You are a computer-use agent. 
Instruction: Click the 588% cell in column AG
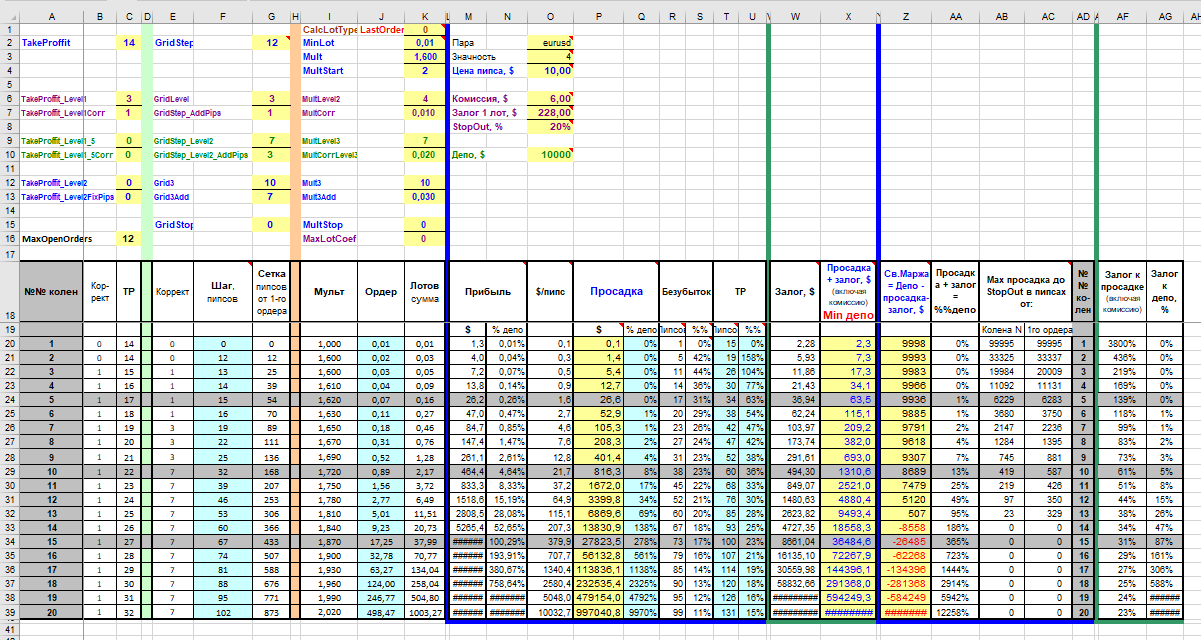pyautogui.click(x=1165, y=585)
